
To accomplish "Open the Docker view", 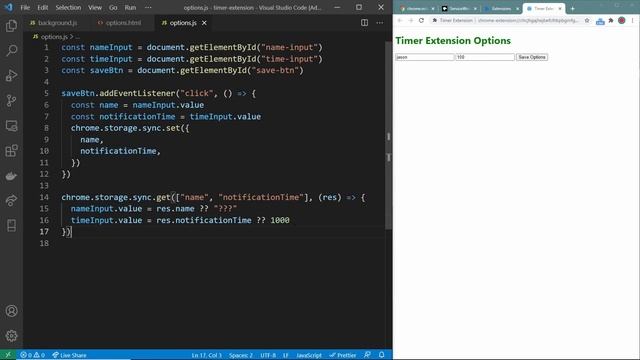I will coord(11,176).
